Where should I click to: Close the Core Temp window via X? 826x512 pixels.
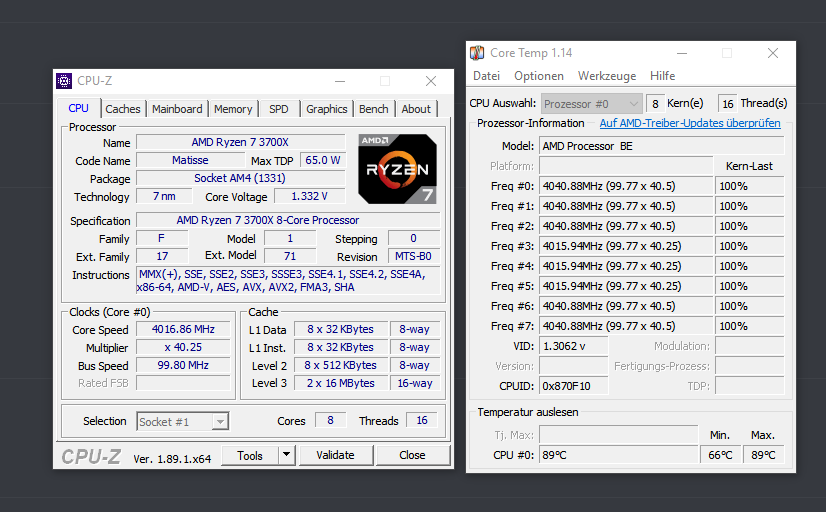click(773, 53)
